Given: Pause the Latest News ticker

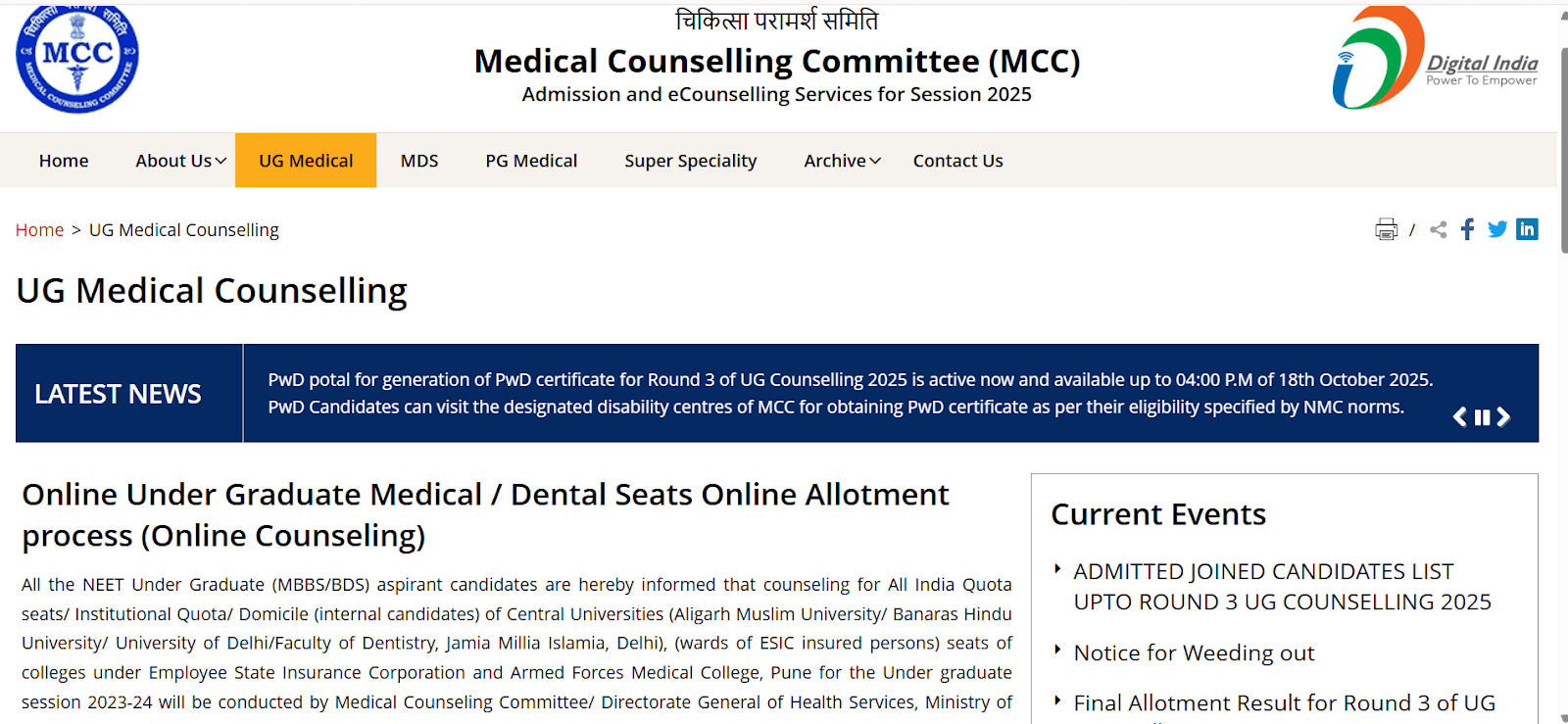Looking at the screenshot, I should click(x=1481, y=416).
